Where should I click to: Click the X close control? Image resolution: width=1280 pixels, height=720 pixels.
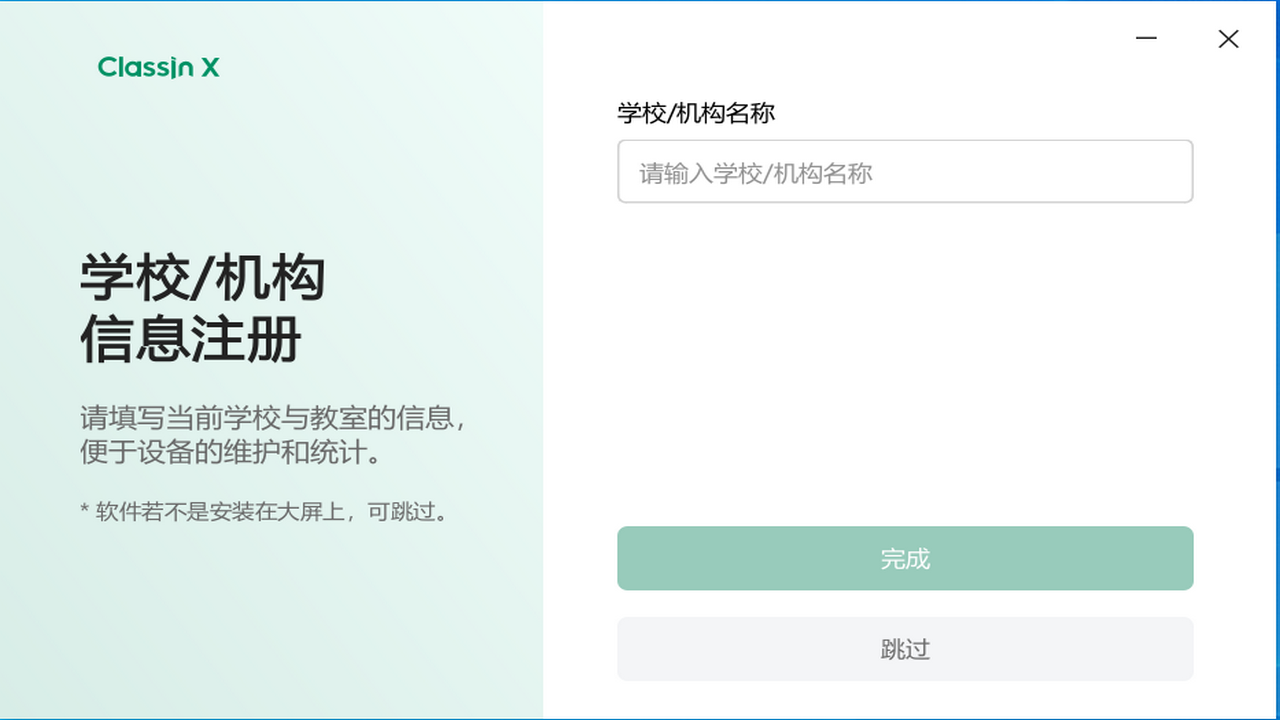click(x=1228, y=39)
